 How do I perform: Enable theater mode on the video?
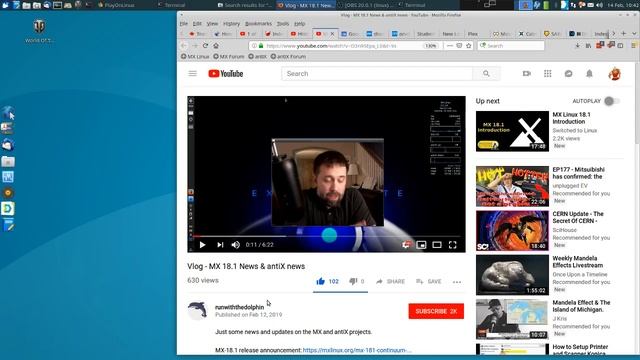click(x=437, y=245)
